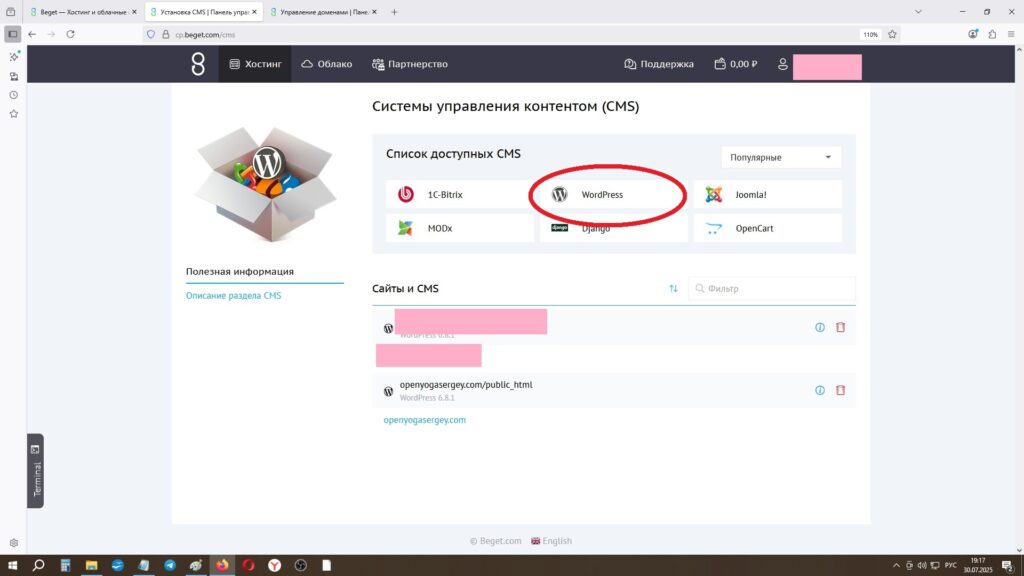Toggle the Firefox sidebar button
The image size is (1024, 576).
pos(12,35)
